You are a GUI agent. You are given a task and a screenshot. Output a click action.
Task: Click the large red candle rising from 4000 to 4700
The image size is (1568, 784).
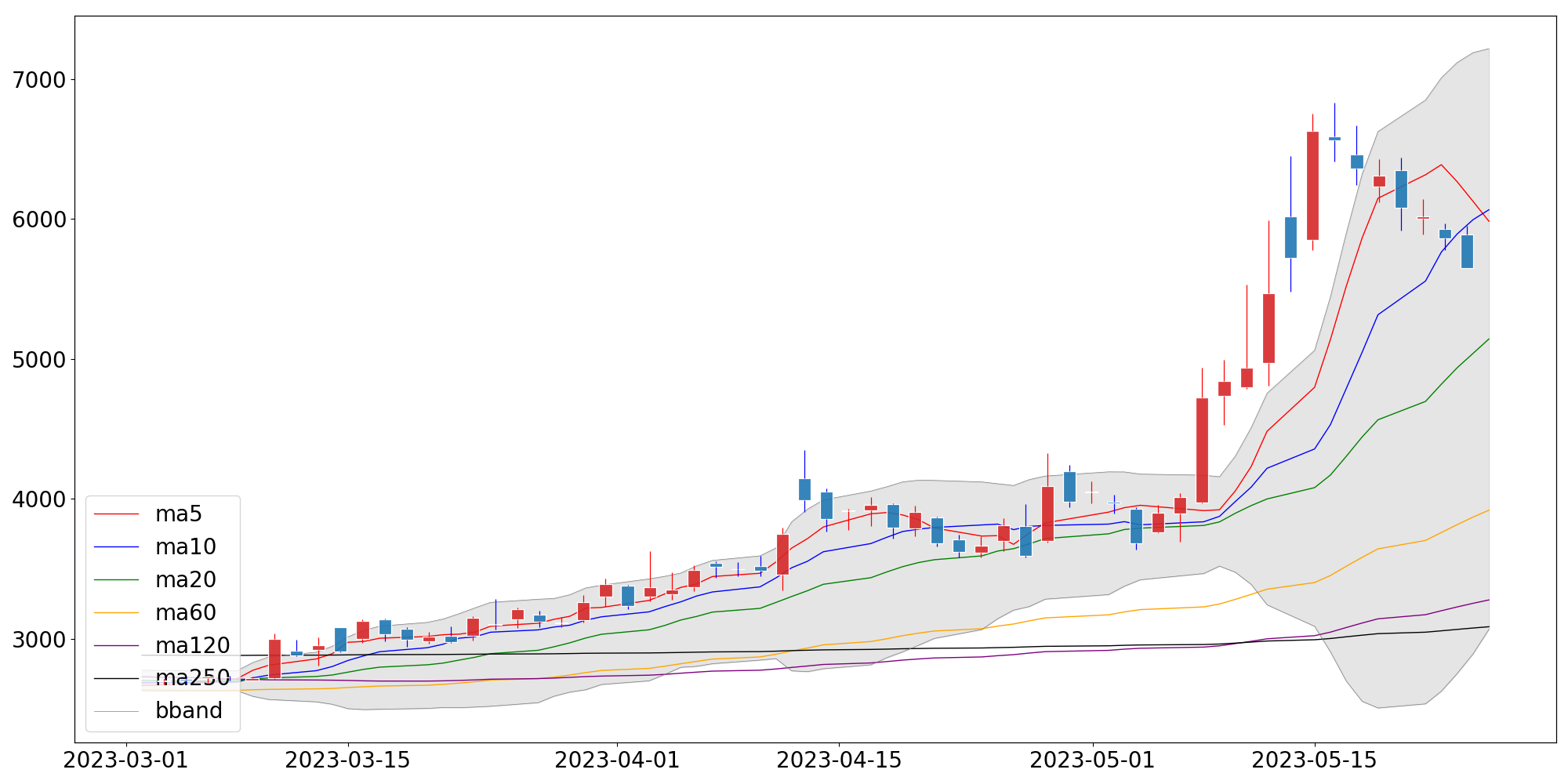click(x=1202, y=450)
